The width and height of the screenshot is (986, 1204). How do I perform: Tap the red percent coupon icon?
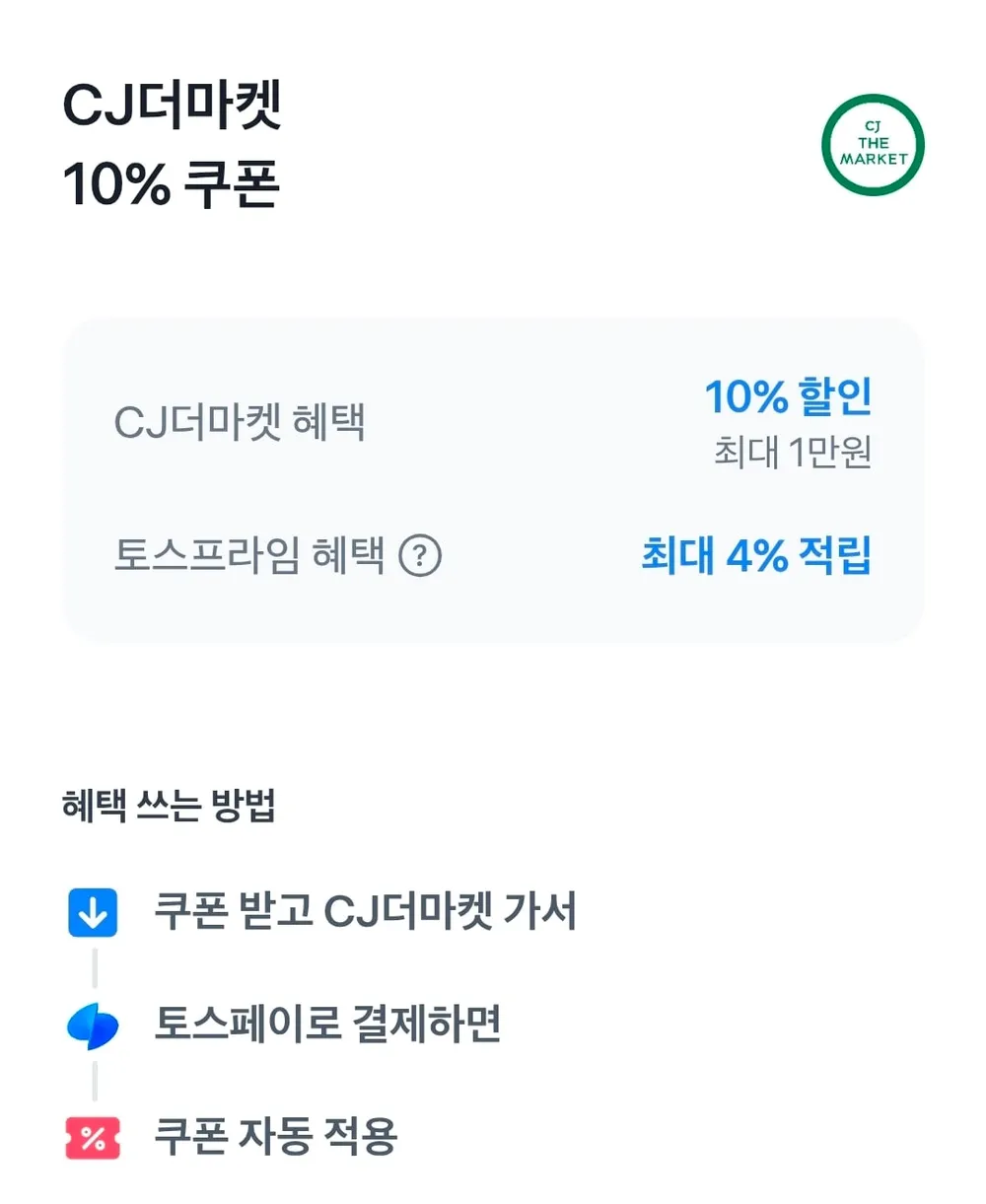pos(93,1139)
